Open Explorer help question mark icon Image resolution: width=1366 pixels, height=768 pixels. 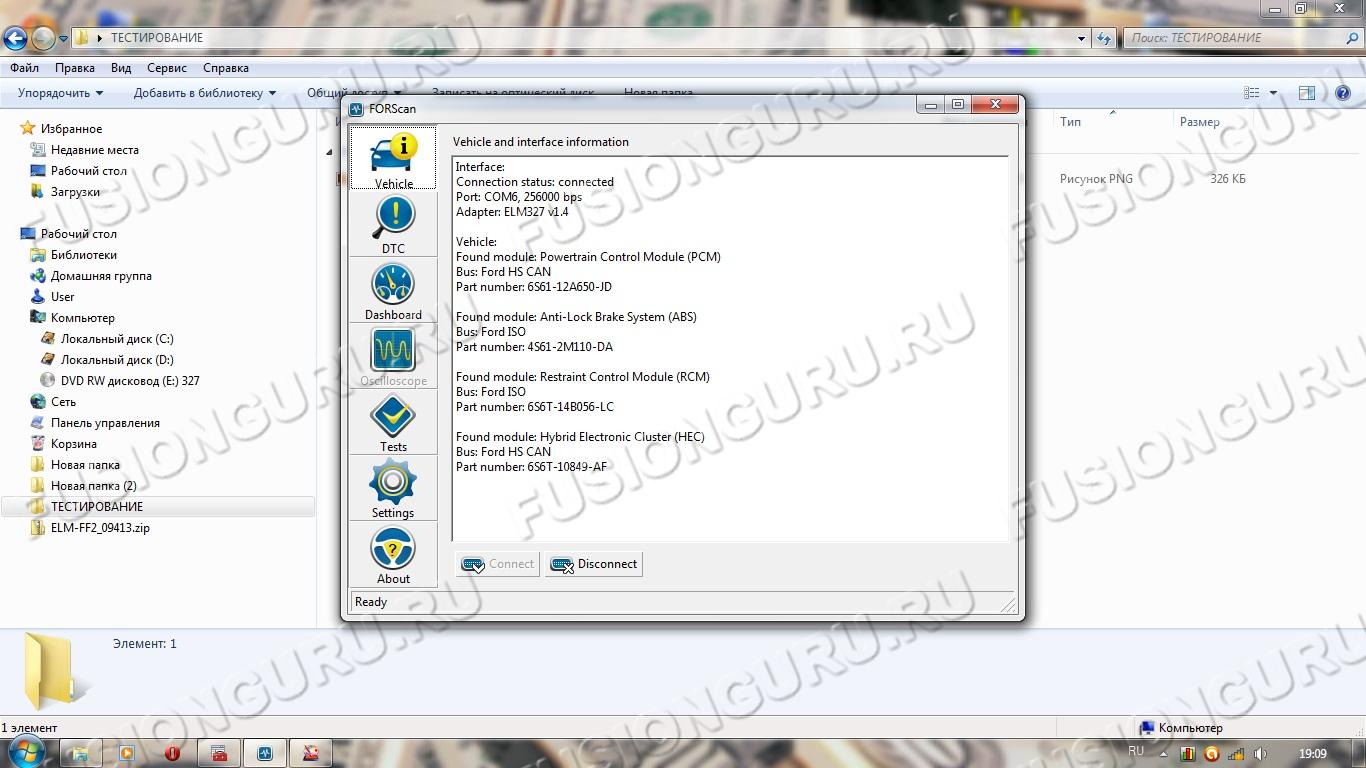pyautogui.click(x=1343, y=93)
